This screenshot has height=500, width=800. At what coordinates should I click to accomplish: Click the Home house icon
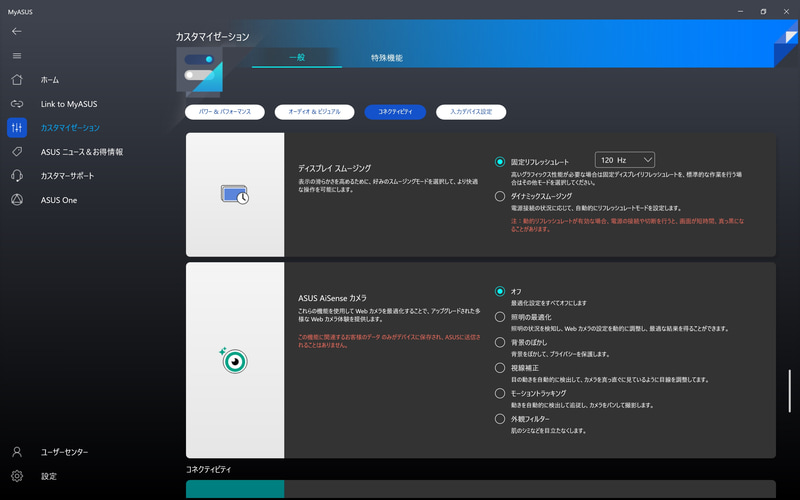pyautogui.click(x=17, y=80)
